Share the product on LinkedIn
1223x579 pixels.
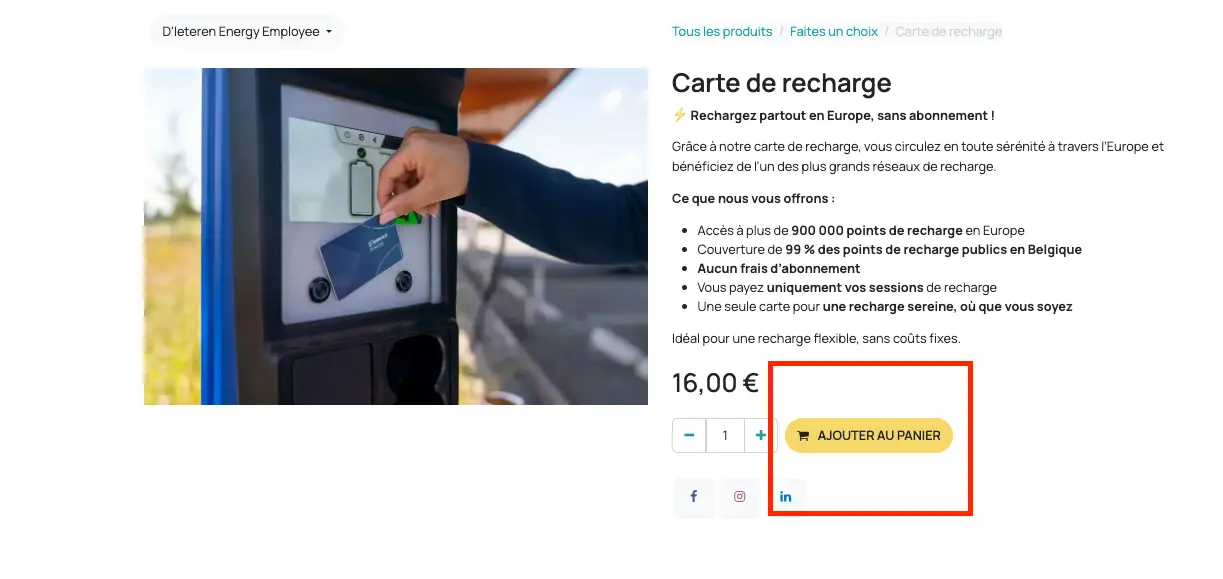tap(786, 497)
